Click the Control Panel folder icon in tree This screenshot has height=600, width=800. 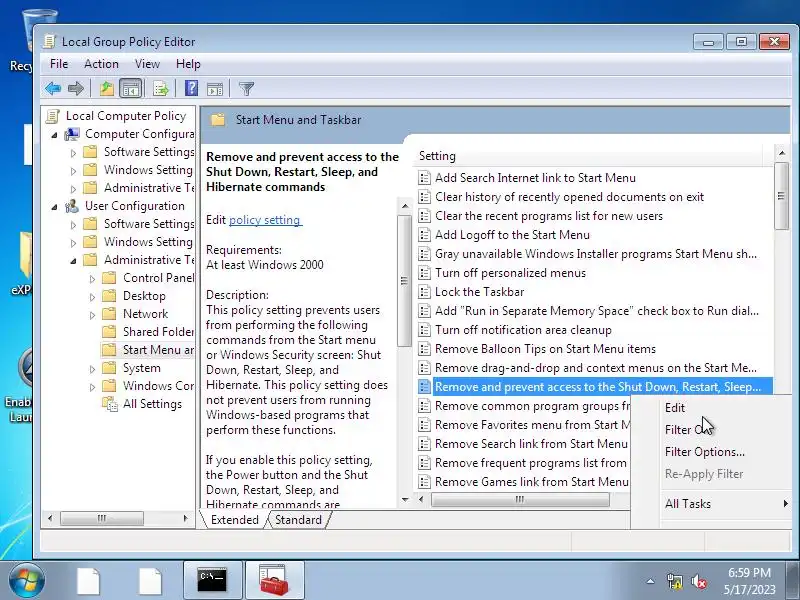[109, 278]
